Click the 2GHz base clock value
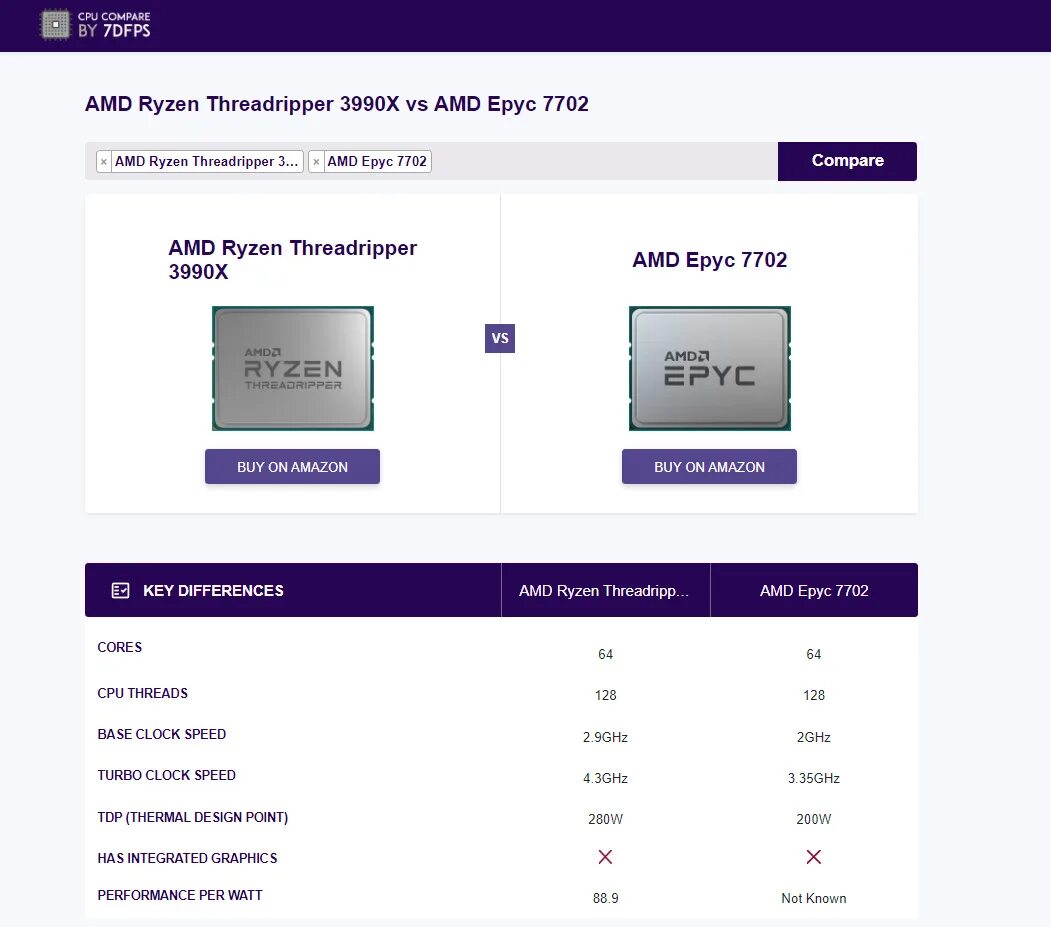 [x=814, y=737]
